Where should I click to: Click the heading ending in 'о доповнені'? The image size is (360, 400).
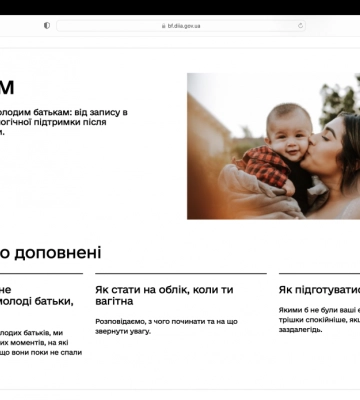click(x=50, y=253)
